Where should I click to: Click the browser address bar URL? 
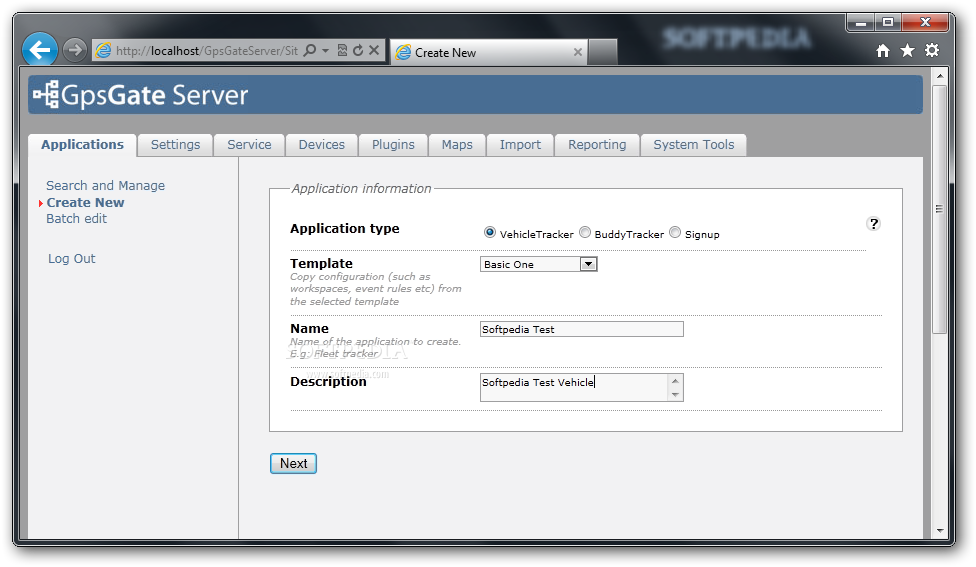[x=207, y=51]
